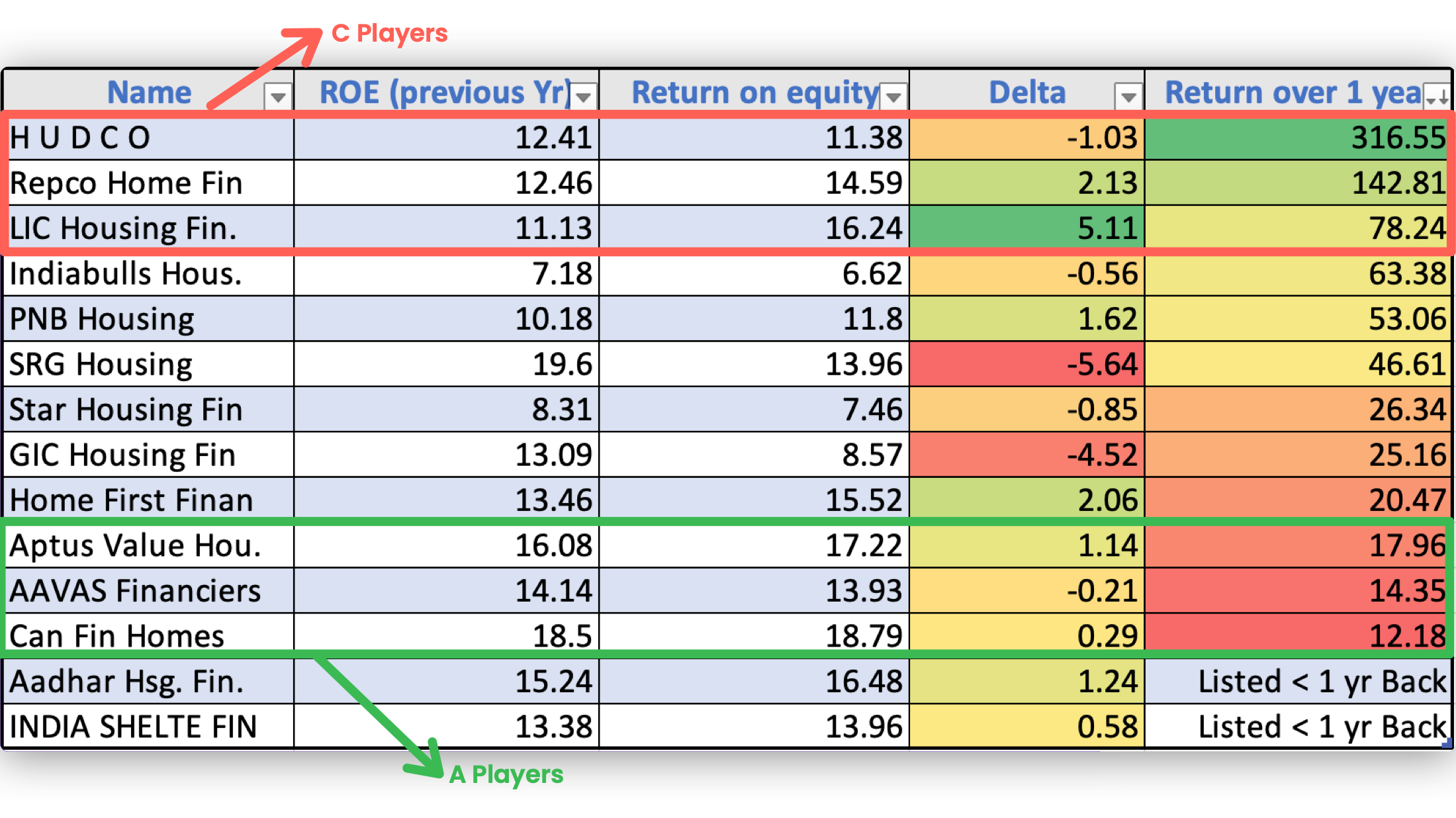
Task: Select SRG Housing's -5.64 delta cell
Action: (1027, 364)
